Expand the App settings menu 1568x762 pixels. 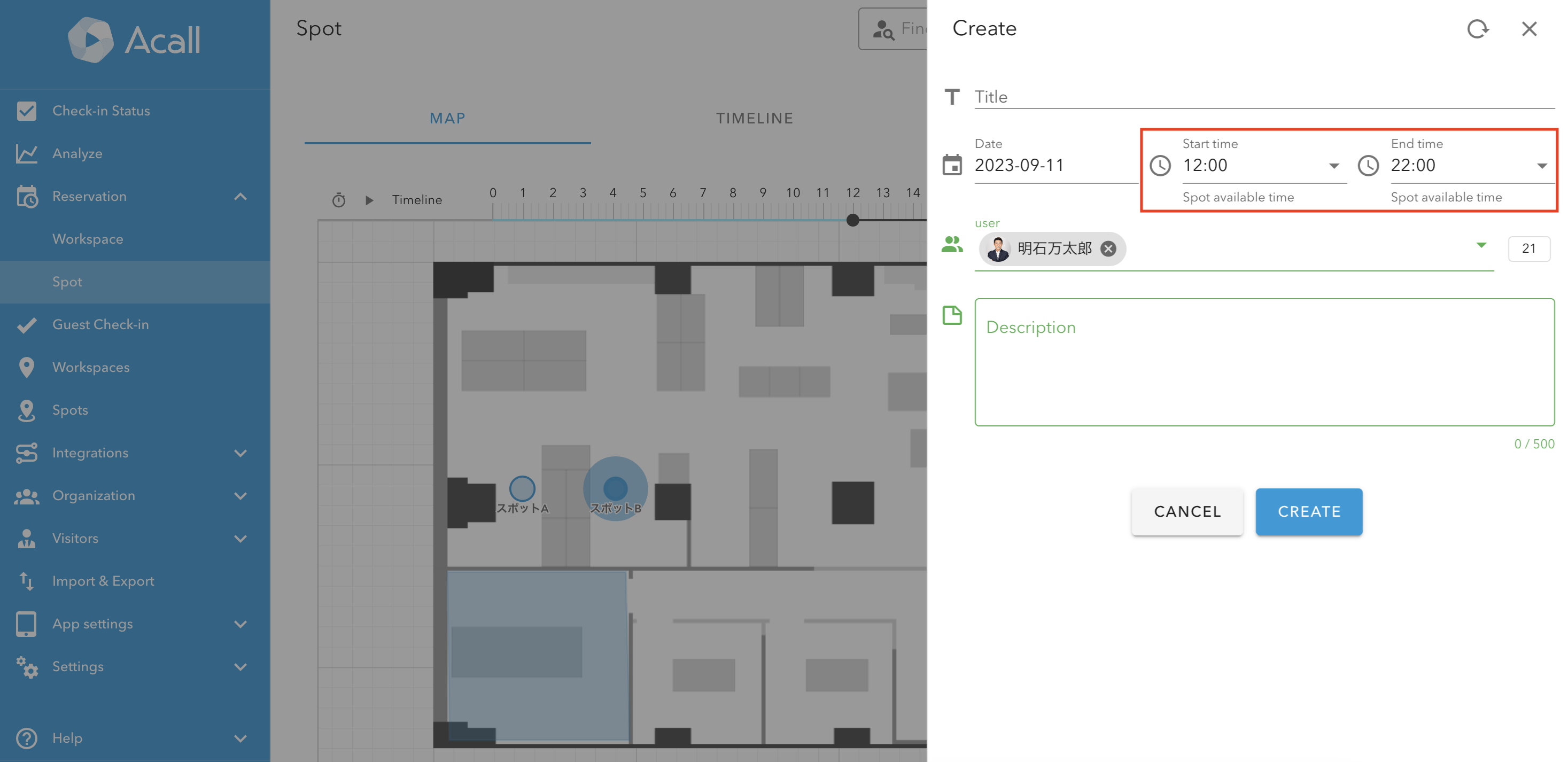(x=240, y=625)
